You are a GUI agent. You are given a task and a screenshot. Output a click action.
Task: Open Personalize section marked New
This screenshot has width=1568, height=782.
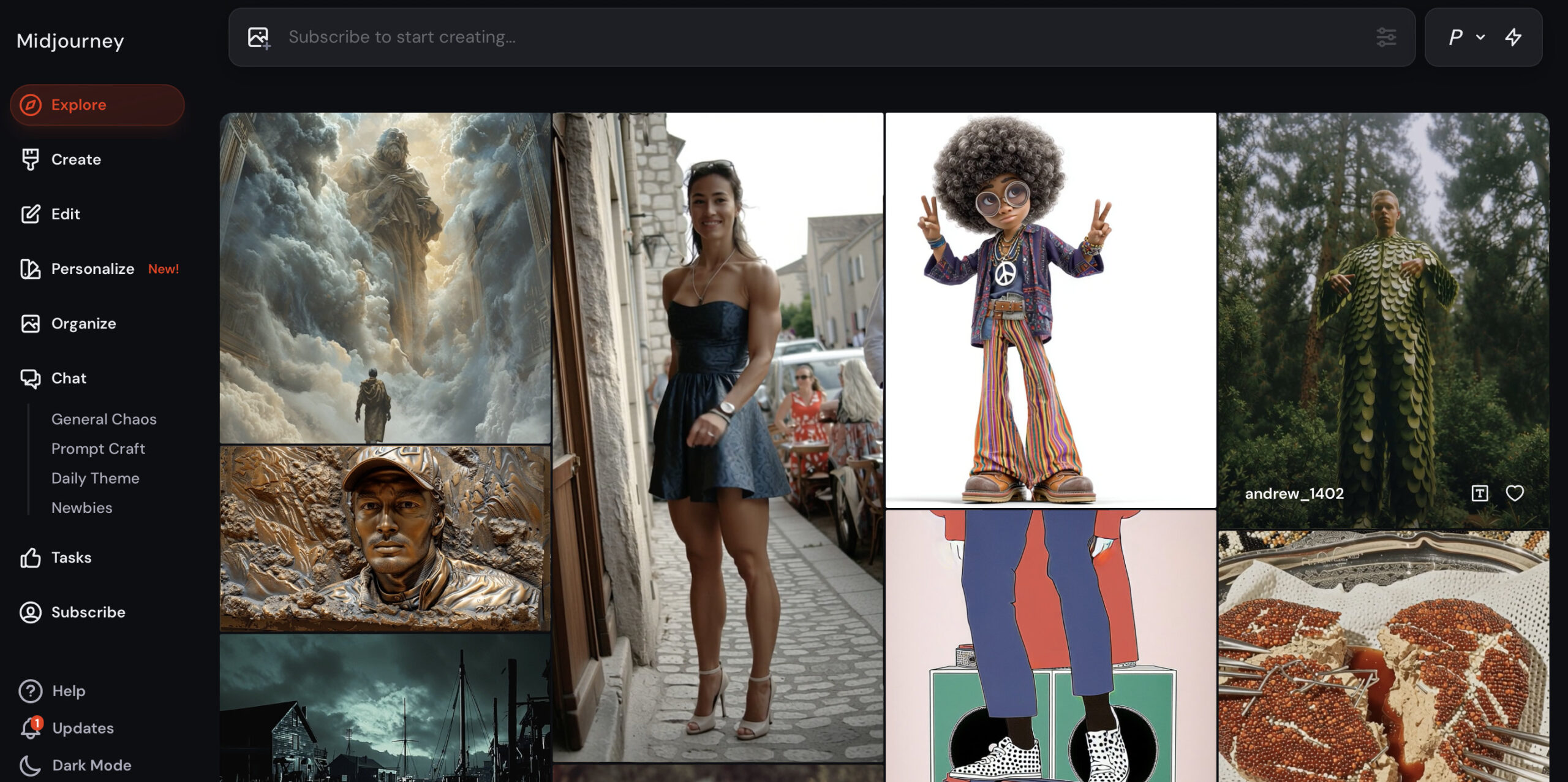(x=92, y=268)
